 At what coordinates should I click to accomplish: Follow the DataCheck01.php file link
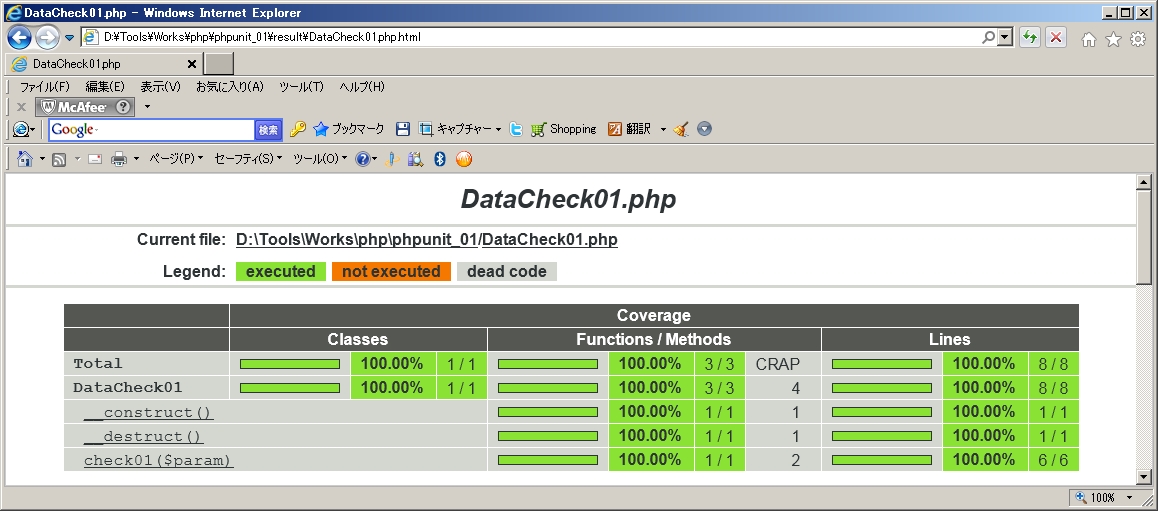549,240
